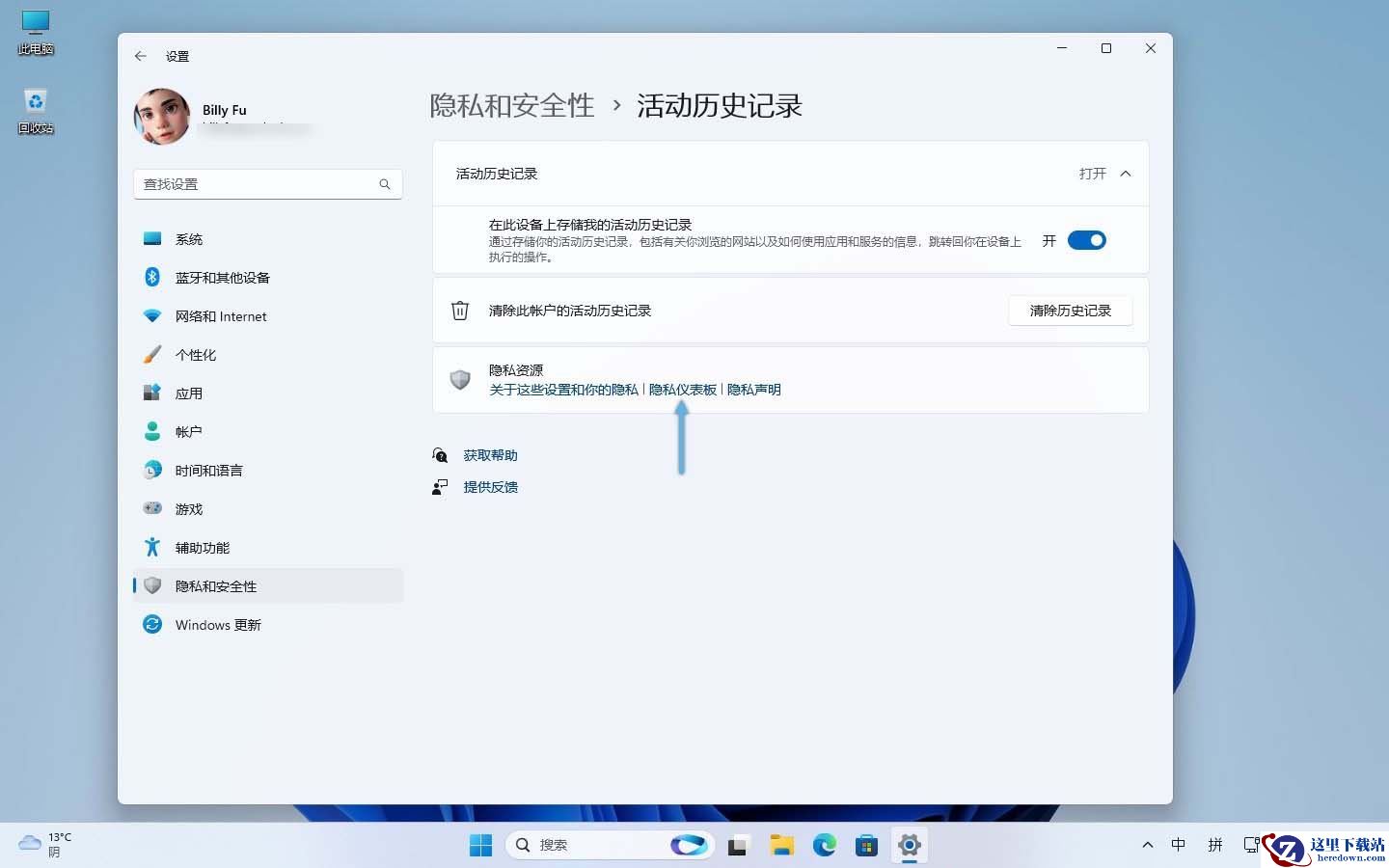The image size is (1389, 868).
Task: Open the 获取帮助 link
Action: coord(491,455)
